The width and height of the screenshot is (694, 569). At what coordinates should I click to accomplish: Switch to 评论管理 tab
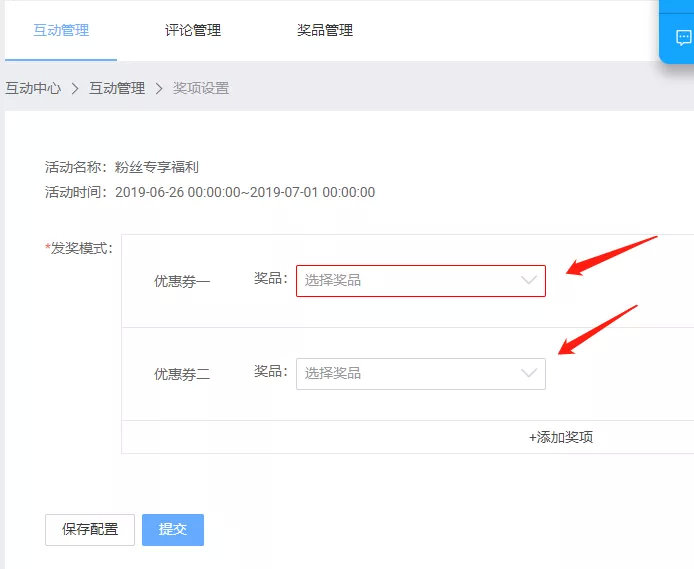193,30
